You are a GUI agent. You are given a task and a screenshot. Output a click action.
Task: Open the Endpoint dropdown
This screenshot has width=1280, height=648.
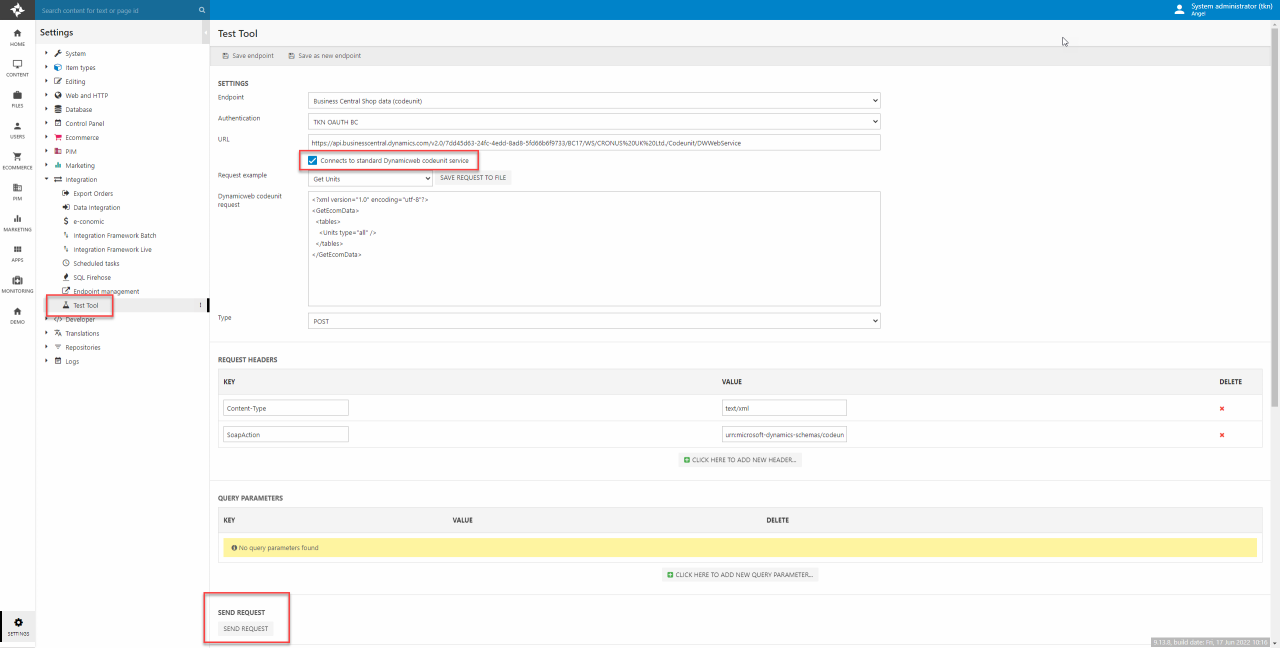coord(594,101)
